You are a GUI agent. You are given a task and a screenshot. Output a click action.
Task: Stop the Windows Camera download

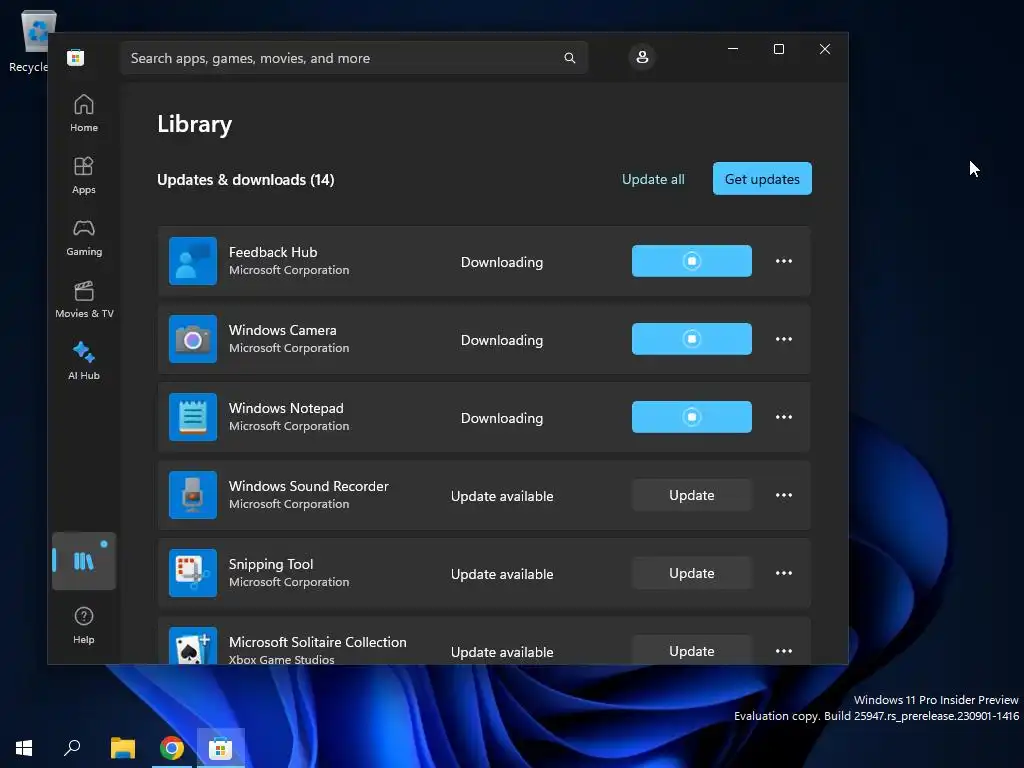coord(692,339)
